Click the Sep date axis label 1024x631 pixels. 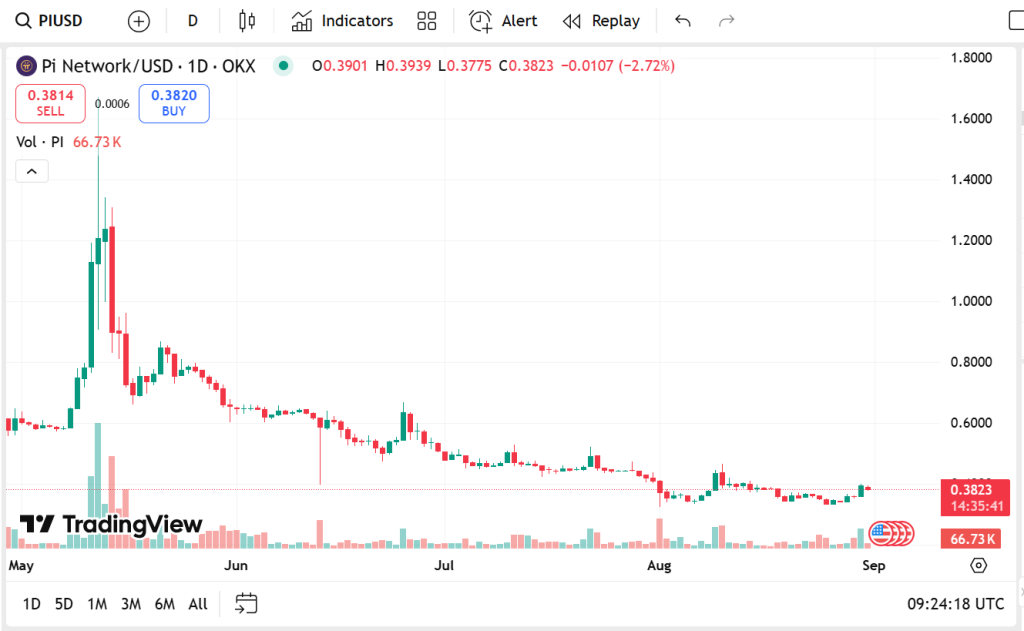(x=874, y=565)
